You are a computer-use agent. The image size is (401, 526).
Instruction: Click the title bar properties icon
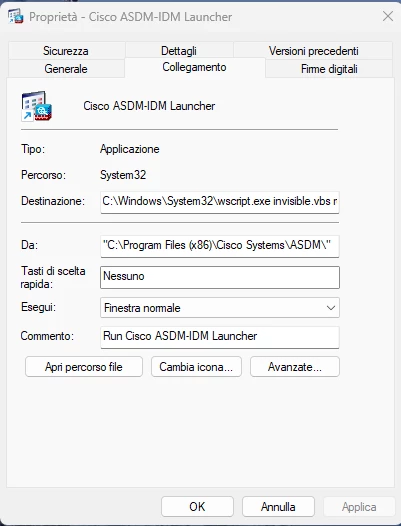15,16
